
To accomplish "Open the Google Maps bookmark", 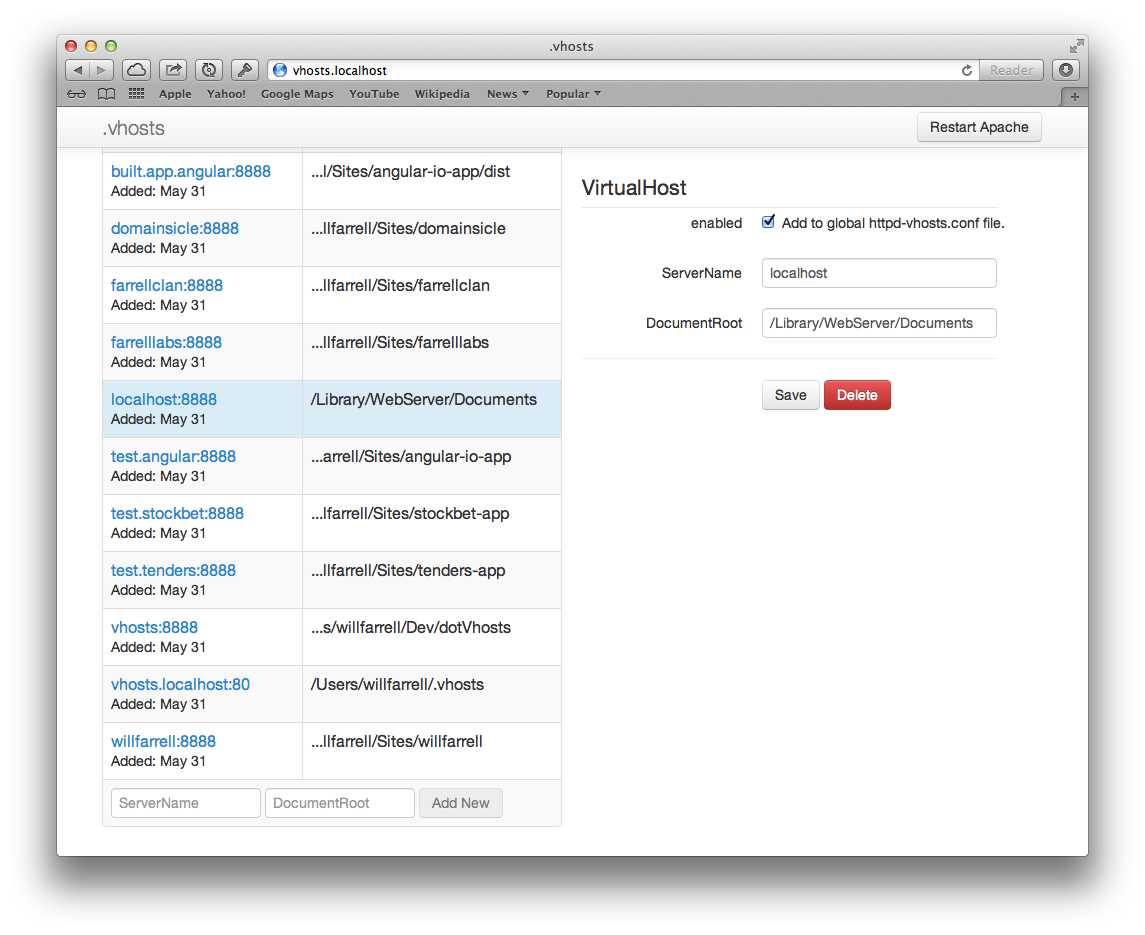I will click(x=297, y=94).
